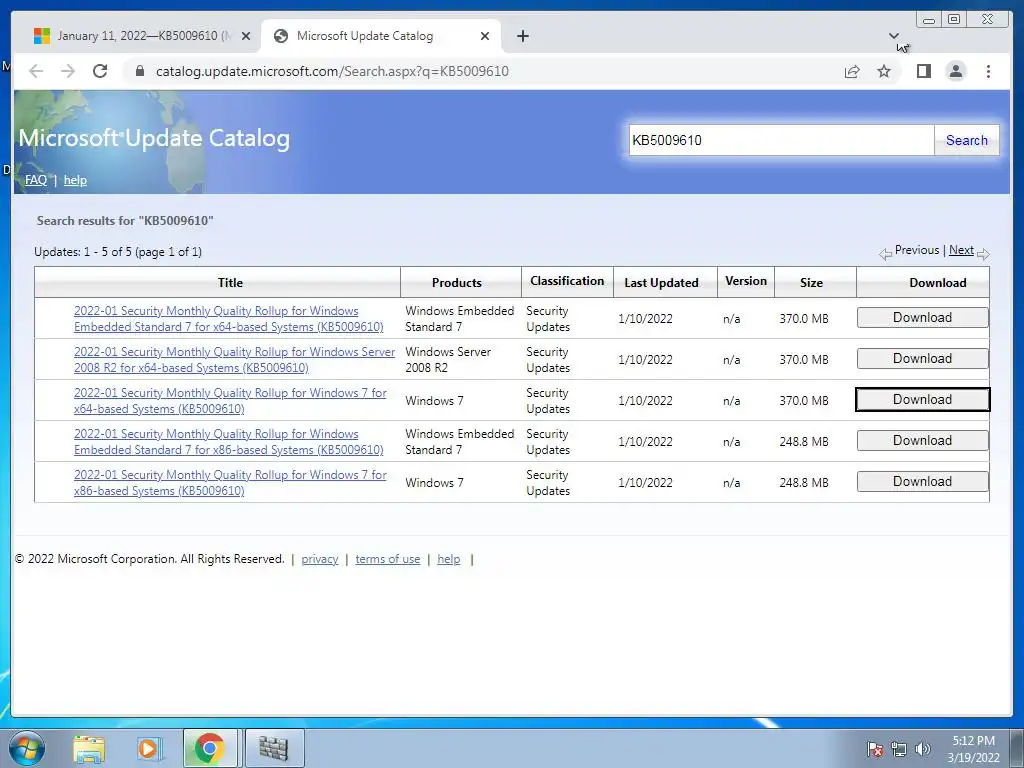Download the Windows 7 x64 update
This screenshot has width=1024, height=768.
922,400
